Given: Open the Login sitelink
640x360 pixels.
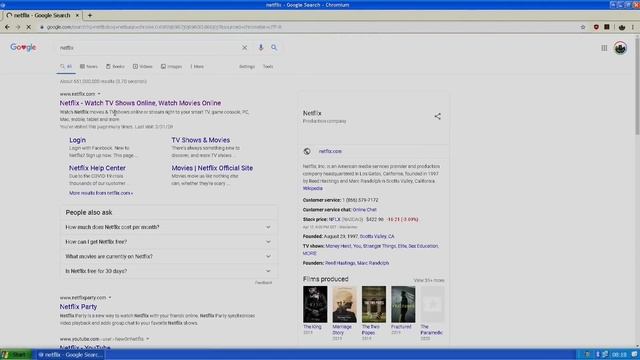Looking at the screenshot, I should [77, 140].
